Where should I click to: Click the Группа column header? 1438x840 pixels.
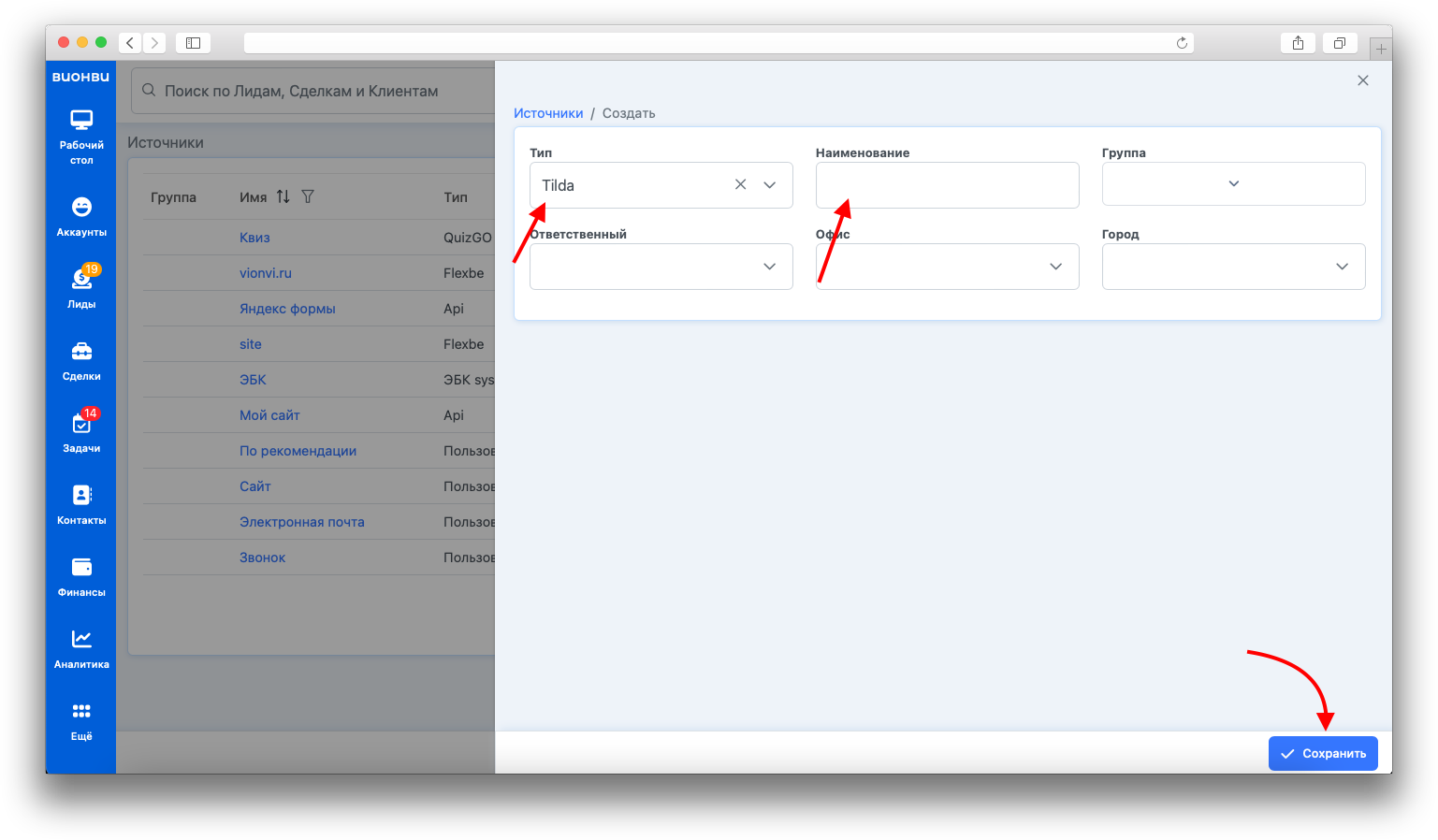click(173, 197)
